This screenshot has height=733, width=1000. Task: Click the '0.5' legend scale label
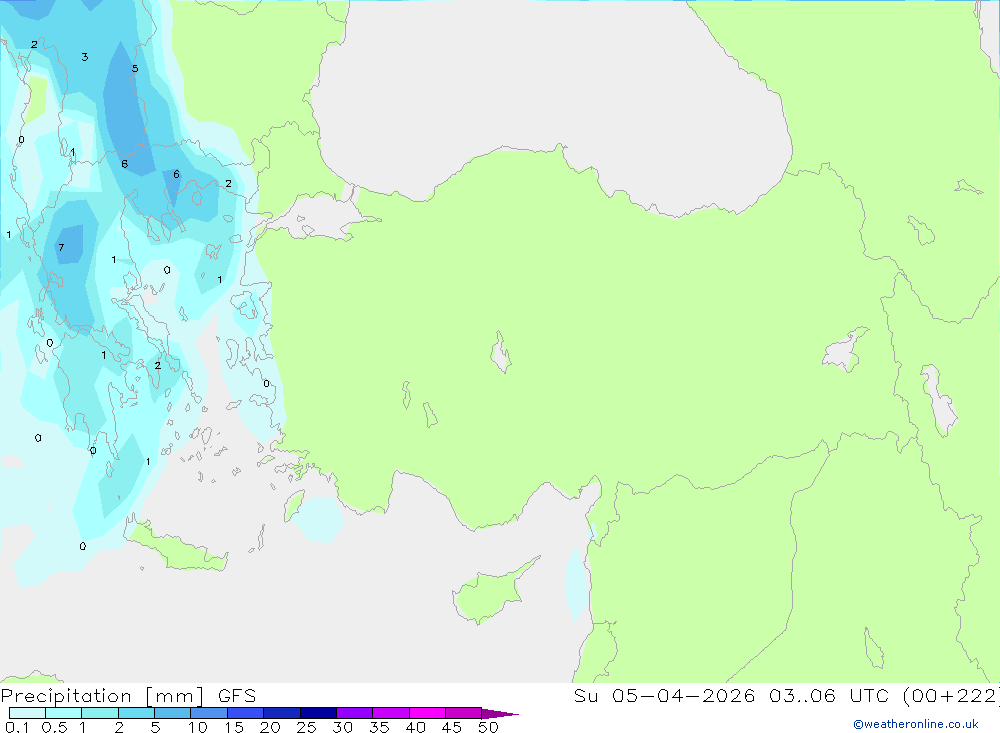(55, 727)
